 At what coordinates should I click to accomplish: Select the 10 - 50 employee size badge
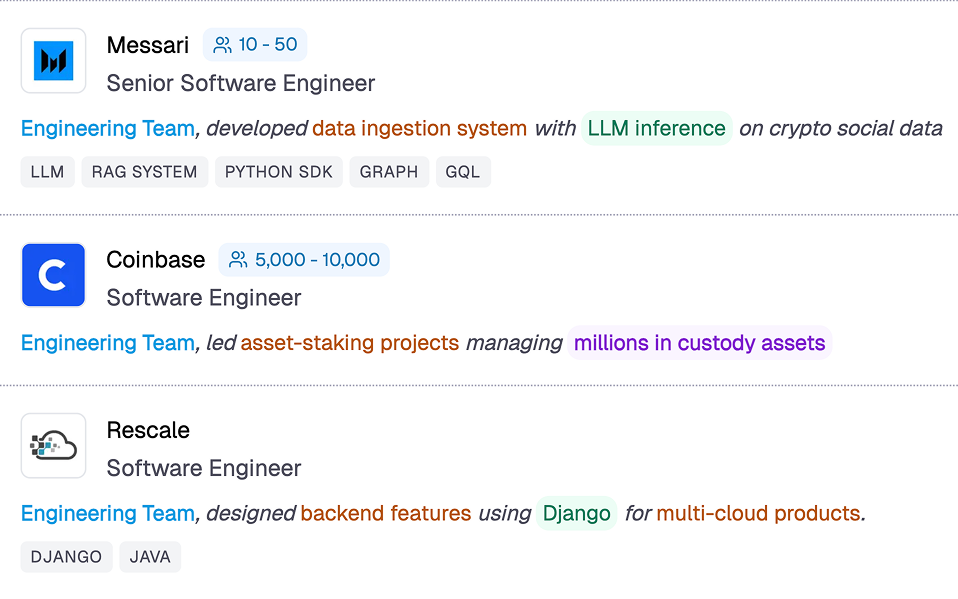click(x=255, y=45)
